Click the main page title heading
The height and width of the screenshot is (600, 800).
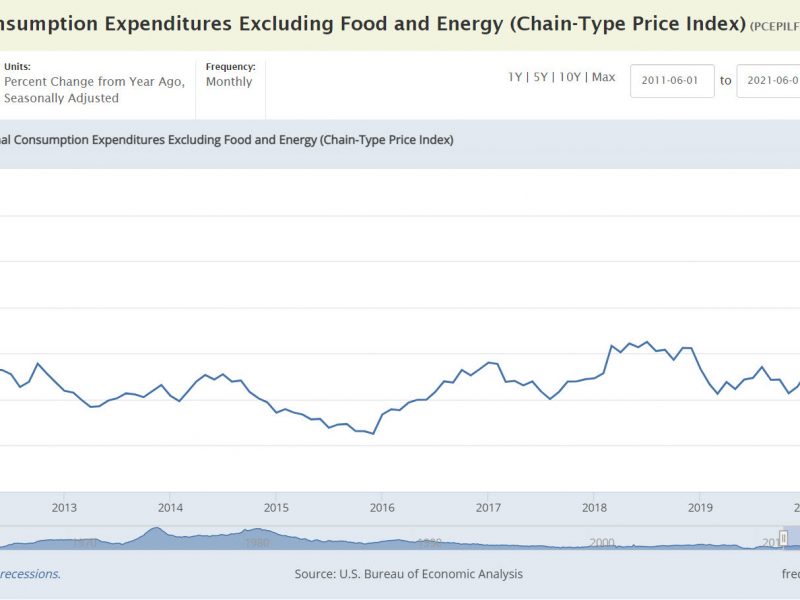coord(372,23)
